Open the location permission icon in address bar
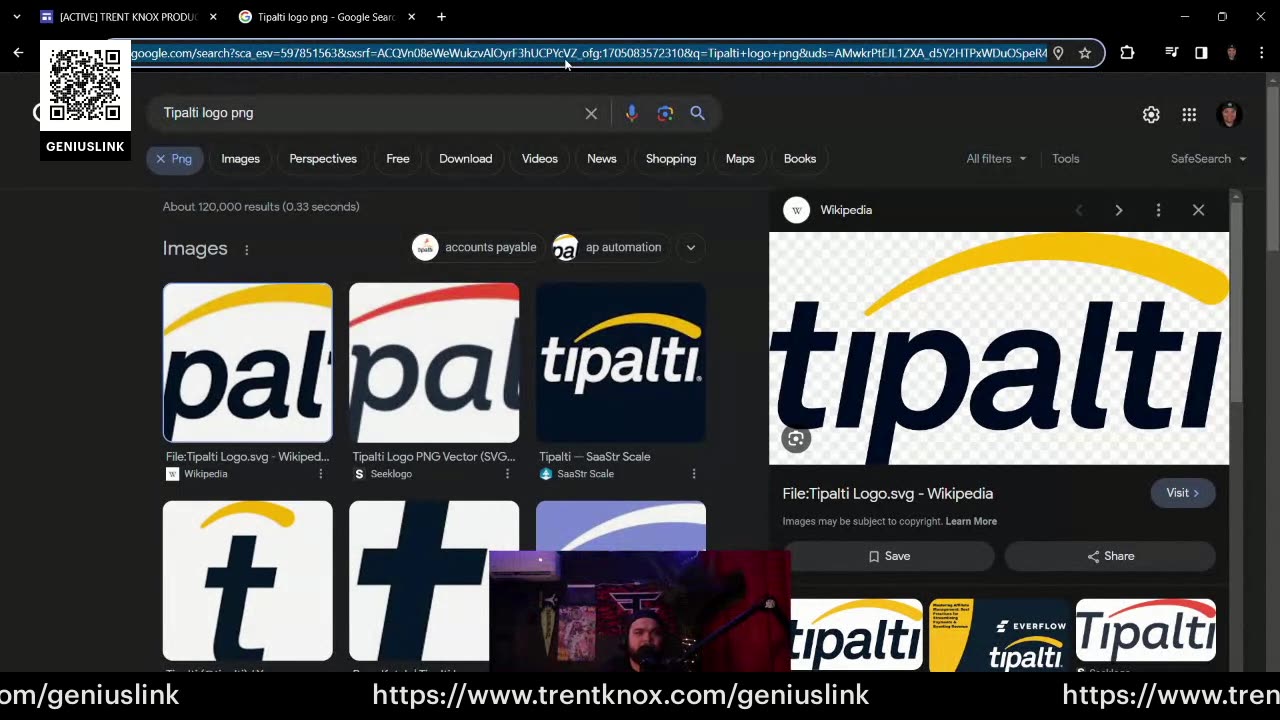This screenshot has width=1280, height=720. point(1058,53)
